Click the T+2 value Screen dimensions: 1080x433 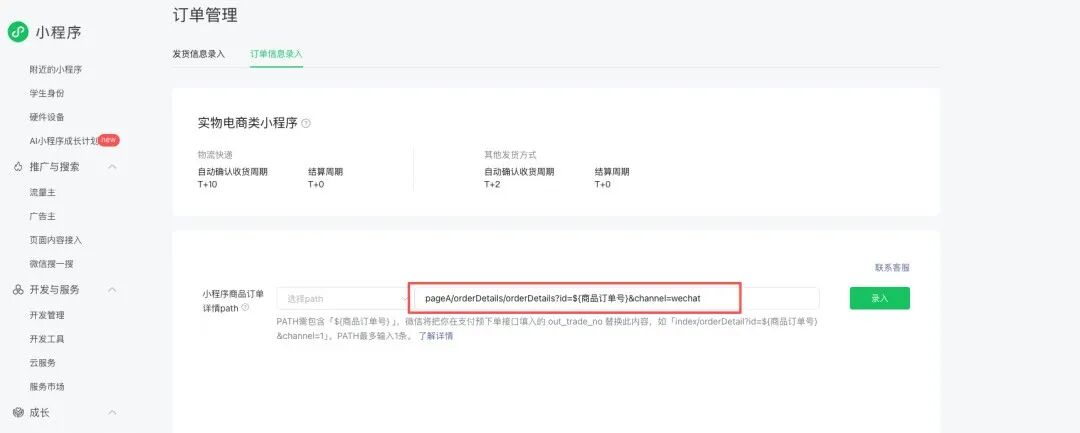coord(492,184)
